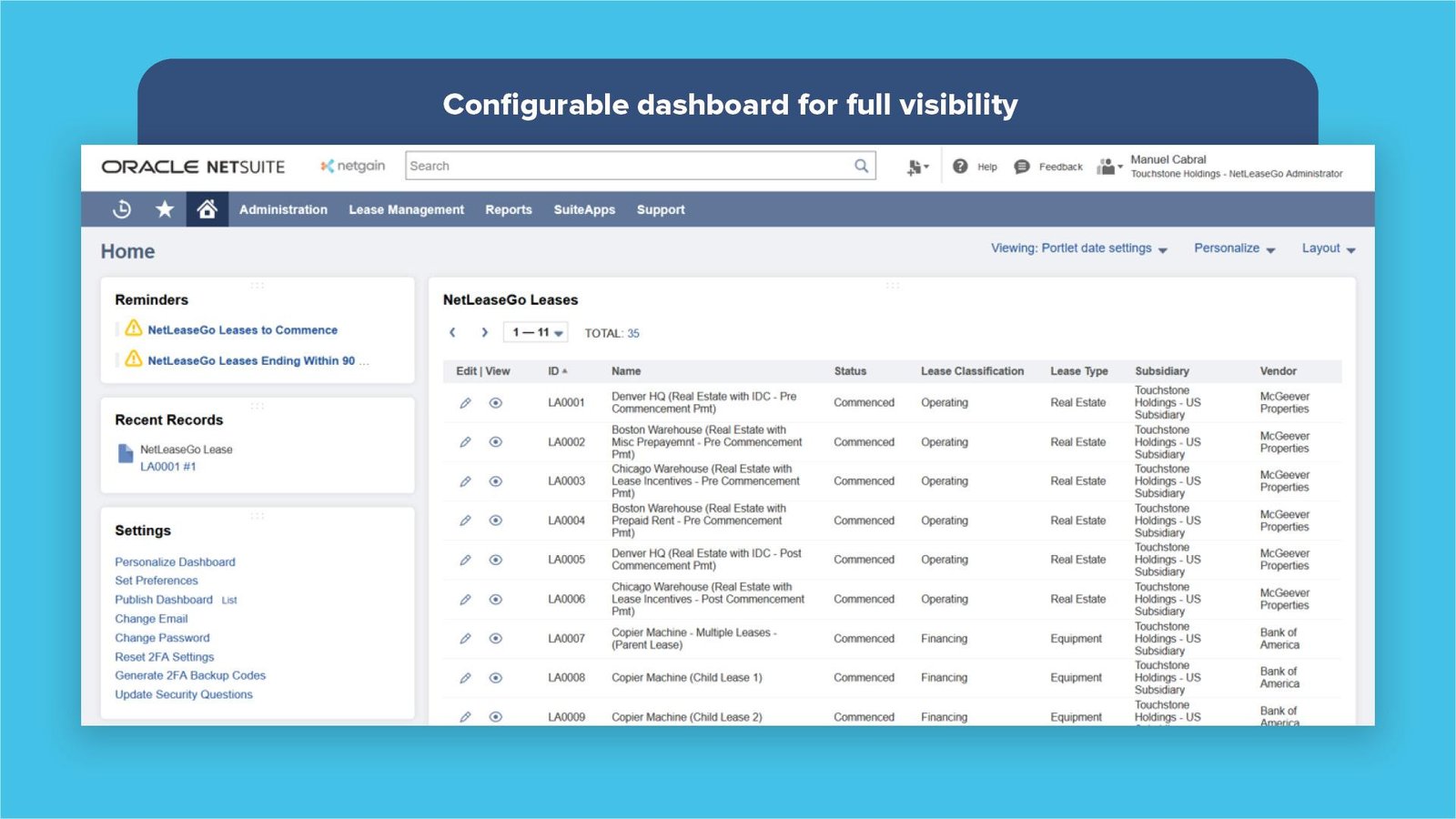Open the Feedback speech bubble icon
The height and width of the screenshot is (819, 1456).
click(1022, 167)
